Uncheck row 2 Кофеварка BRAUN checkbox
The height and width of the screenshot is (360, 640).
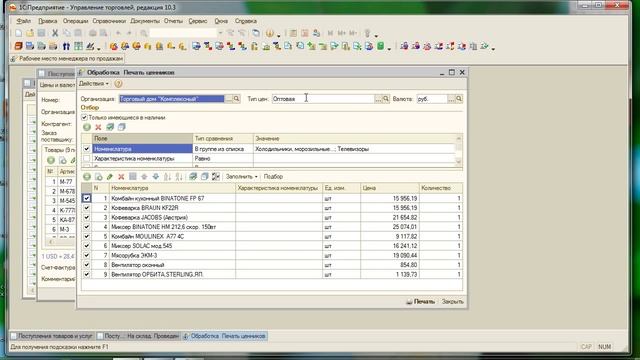[87, 208]
